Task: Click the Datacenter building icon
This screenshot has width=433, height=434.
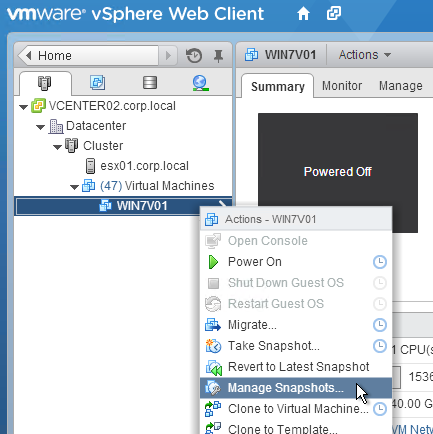Action: (56, 126)
